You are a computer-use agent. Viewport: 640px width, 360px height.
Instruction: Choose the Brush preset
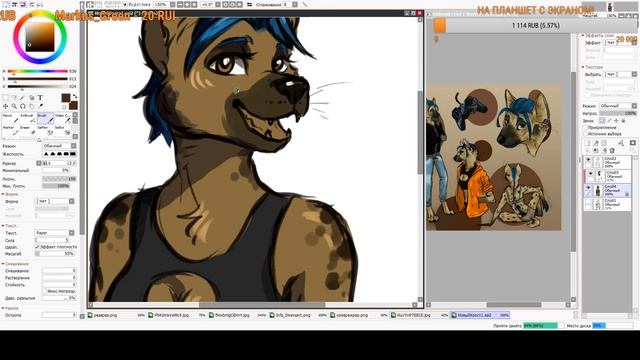pos(45,119)
